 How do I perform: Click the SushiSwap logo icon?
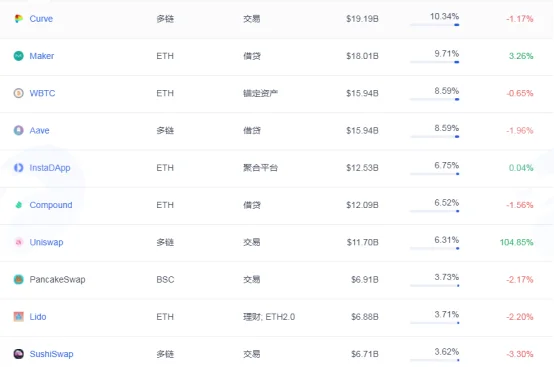(x=18, y=354)
